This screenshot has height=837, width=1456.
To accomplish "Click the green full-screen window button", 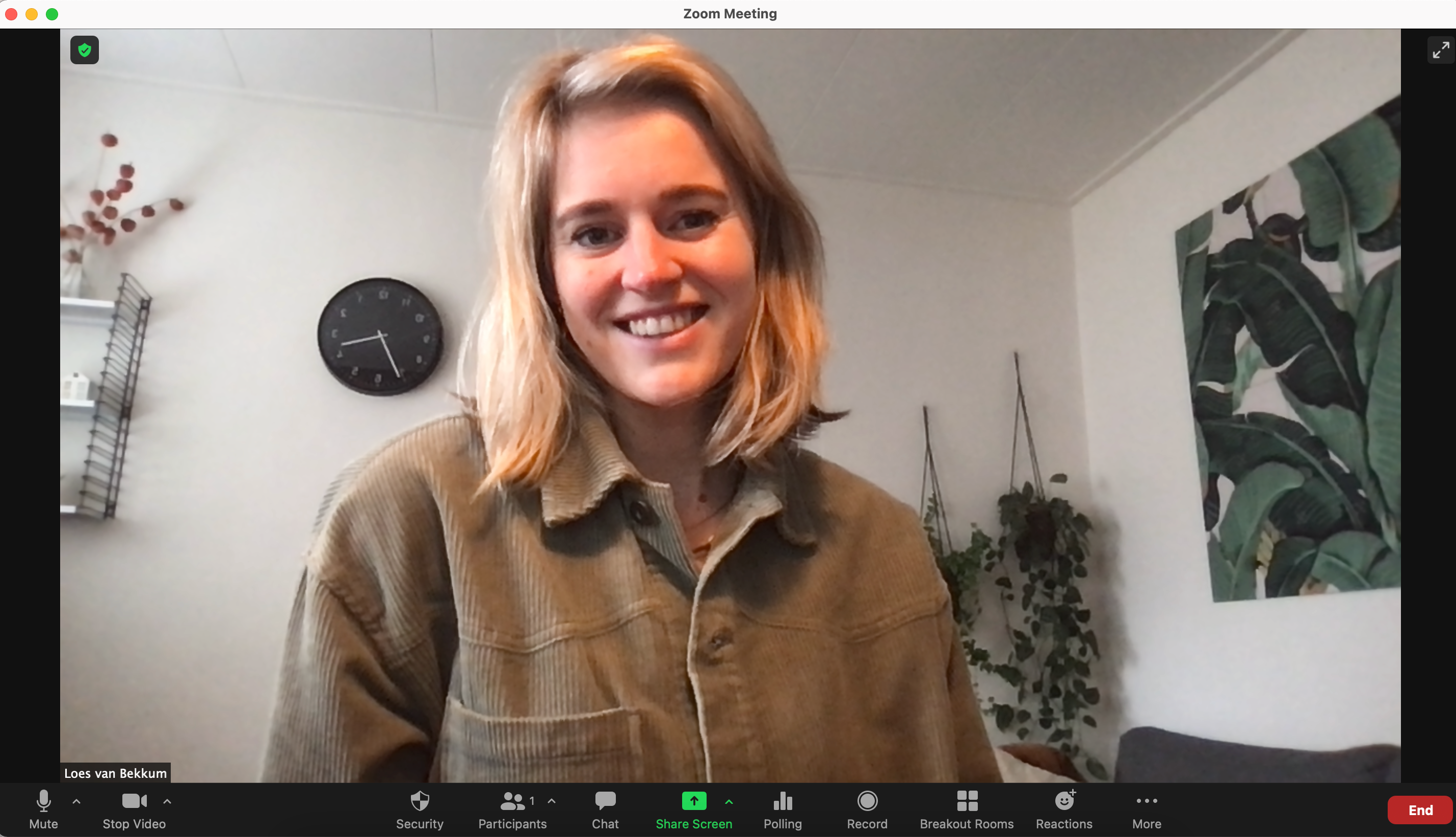I will pos(53,14).
